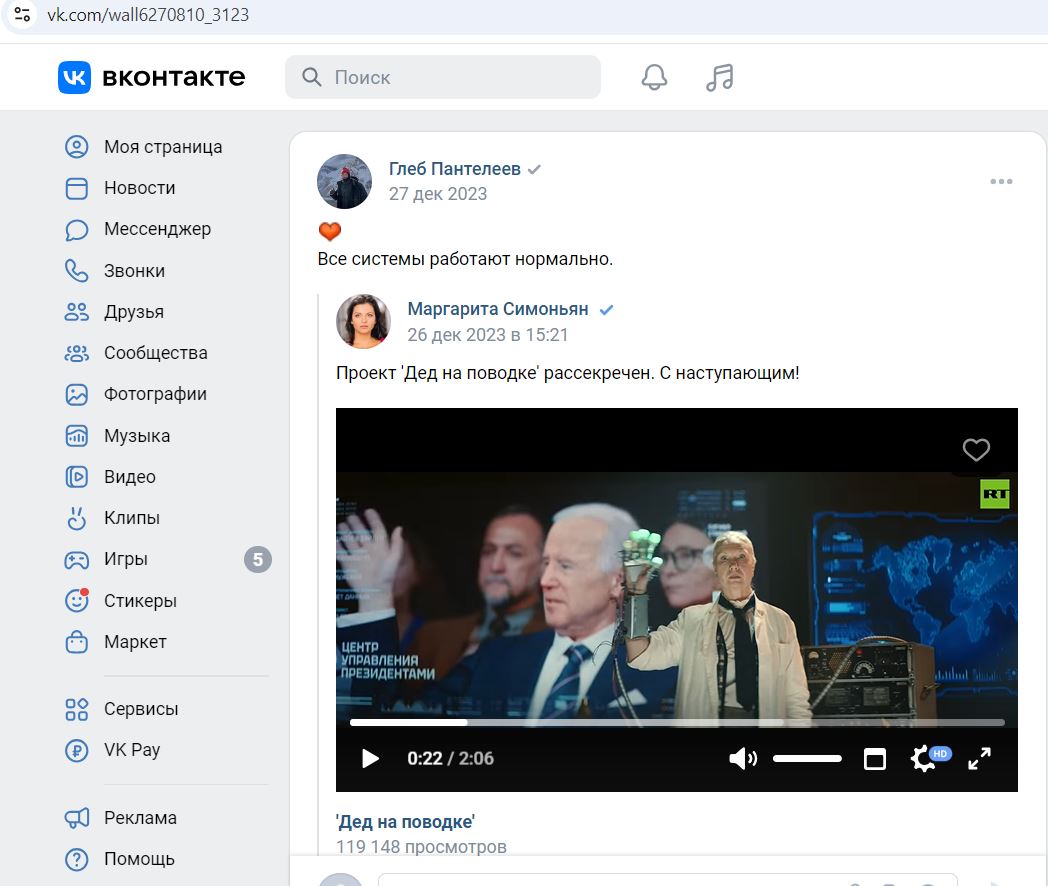Click the HD quality badge
This screenshot has height=886, width=1048.
(940, 754)
